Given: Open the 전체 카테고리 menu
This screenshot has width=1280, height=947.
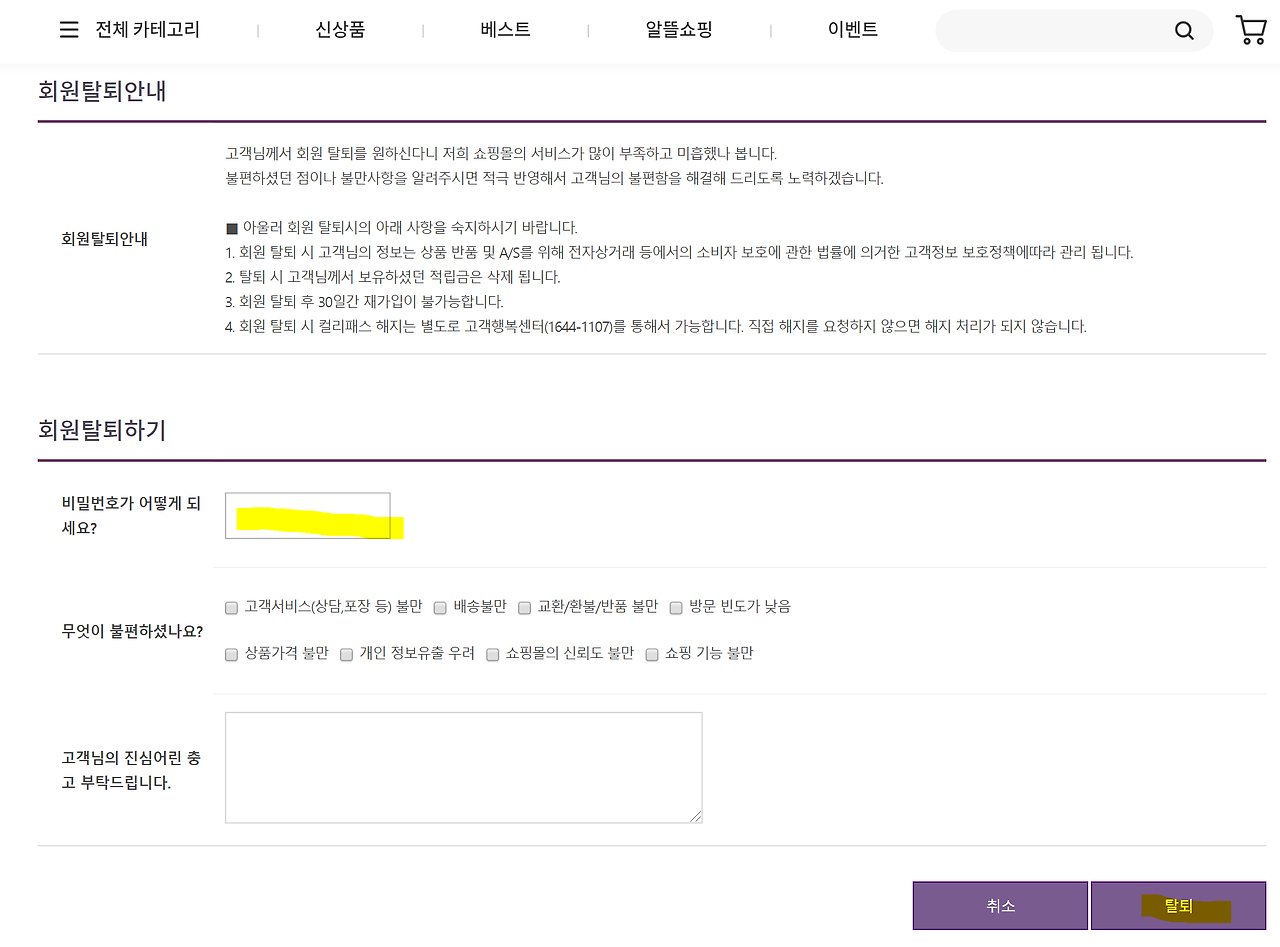Looking at the screenshot, I should pos(148,29).
